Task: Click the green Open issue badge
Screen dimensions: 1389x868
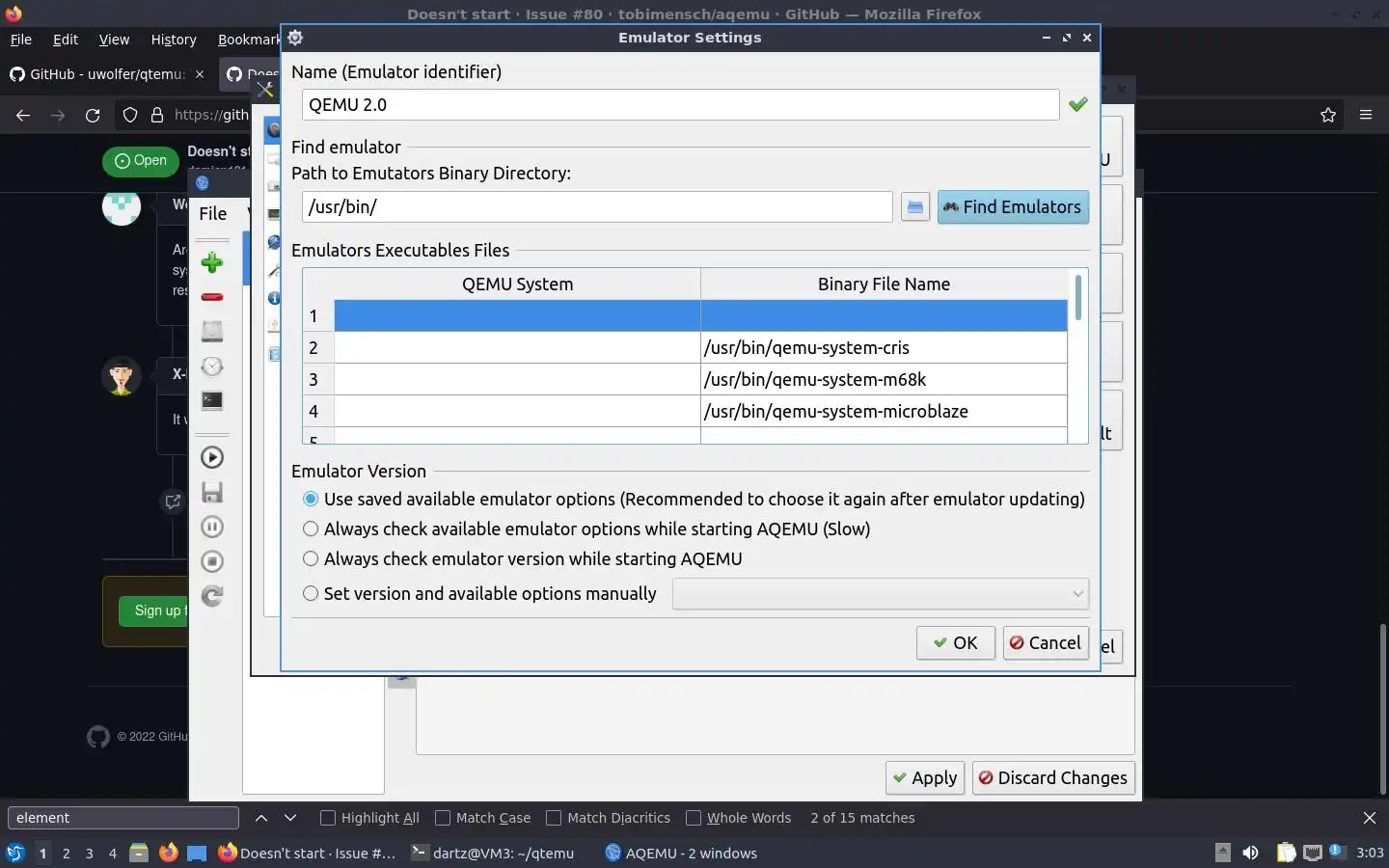Action: pyautogui.click(x=141, y=160)
